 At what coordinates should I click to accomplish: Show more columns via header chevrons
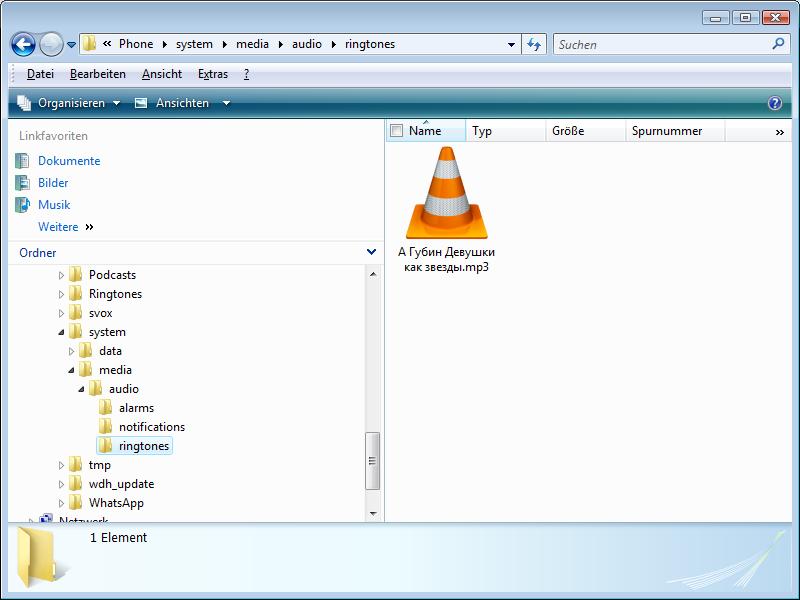point(780,133)
